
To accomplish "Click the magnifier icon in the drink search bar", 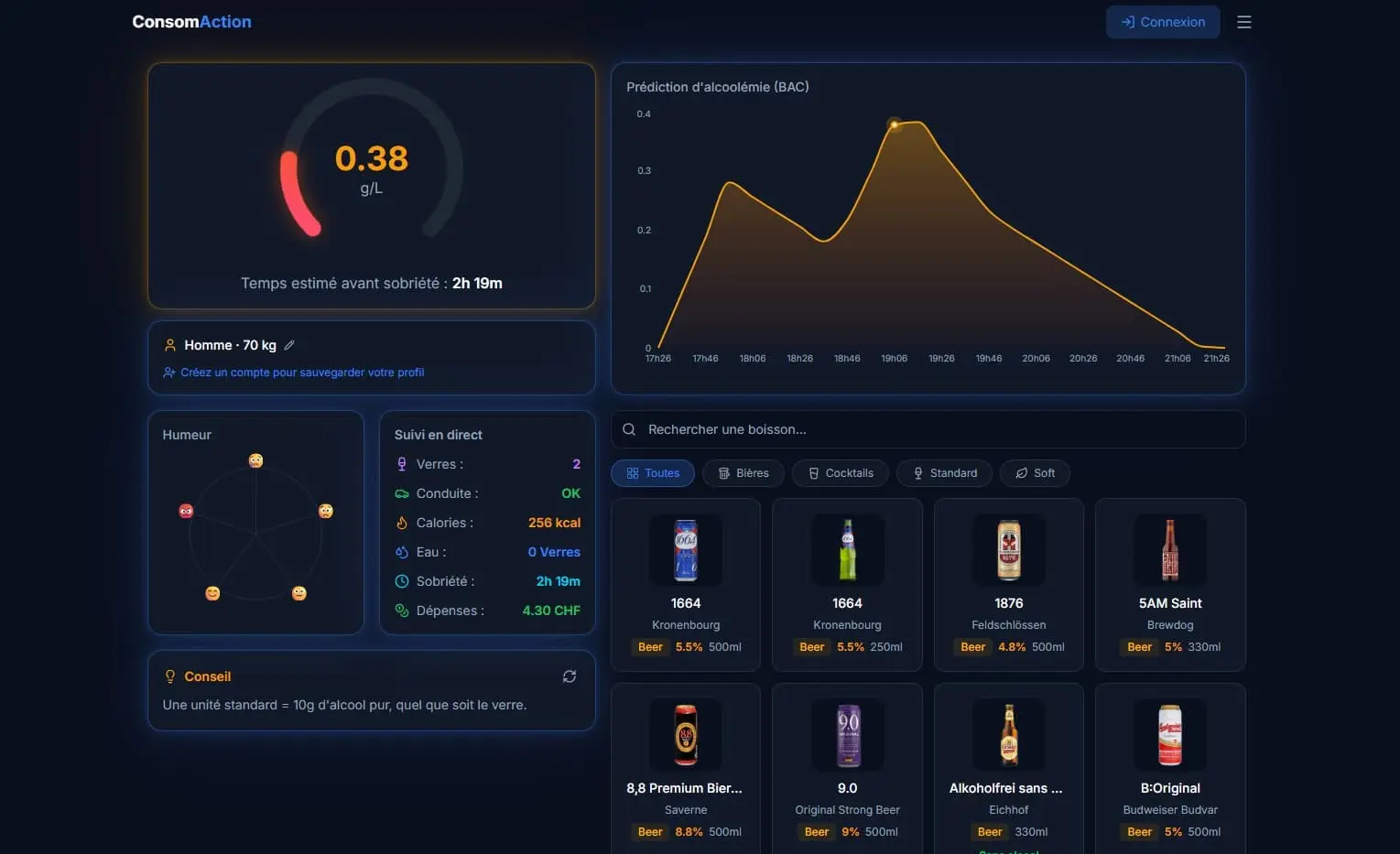I will [x=628, y=429].
